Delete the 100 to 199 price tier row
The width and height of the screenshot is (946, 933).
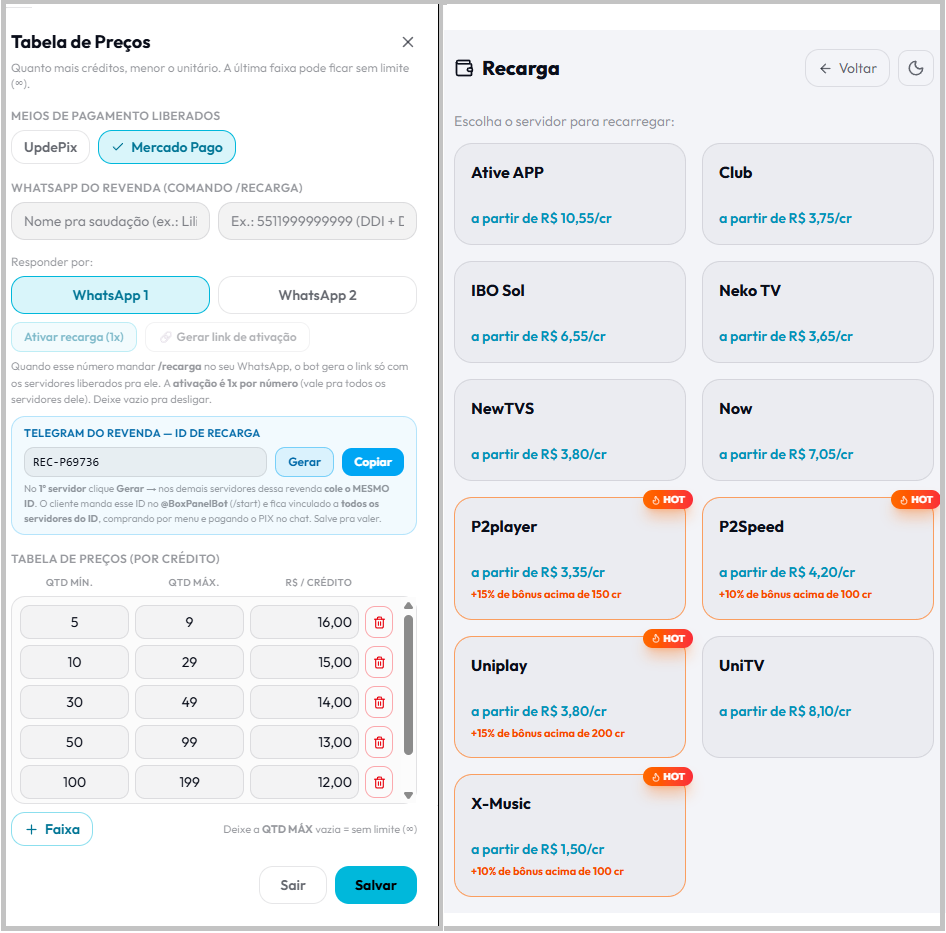pyautogui.click(x=379, y=782)
